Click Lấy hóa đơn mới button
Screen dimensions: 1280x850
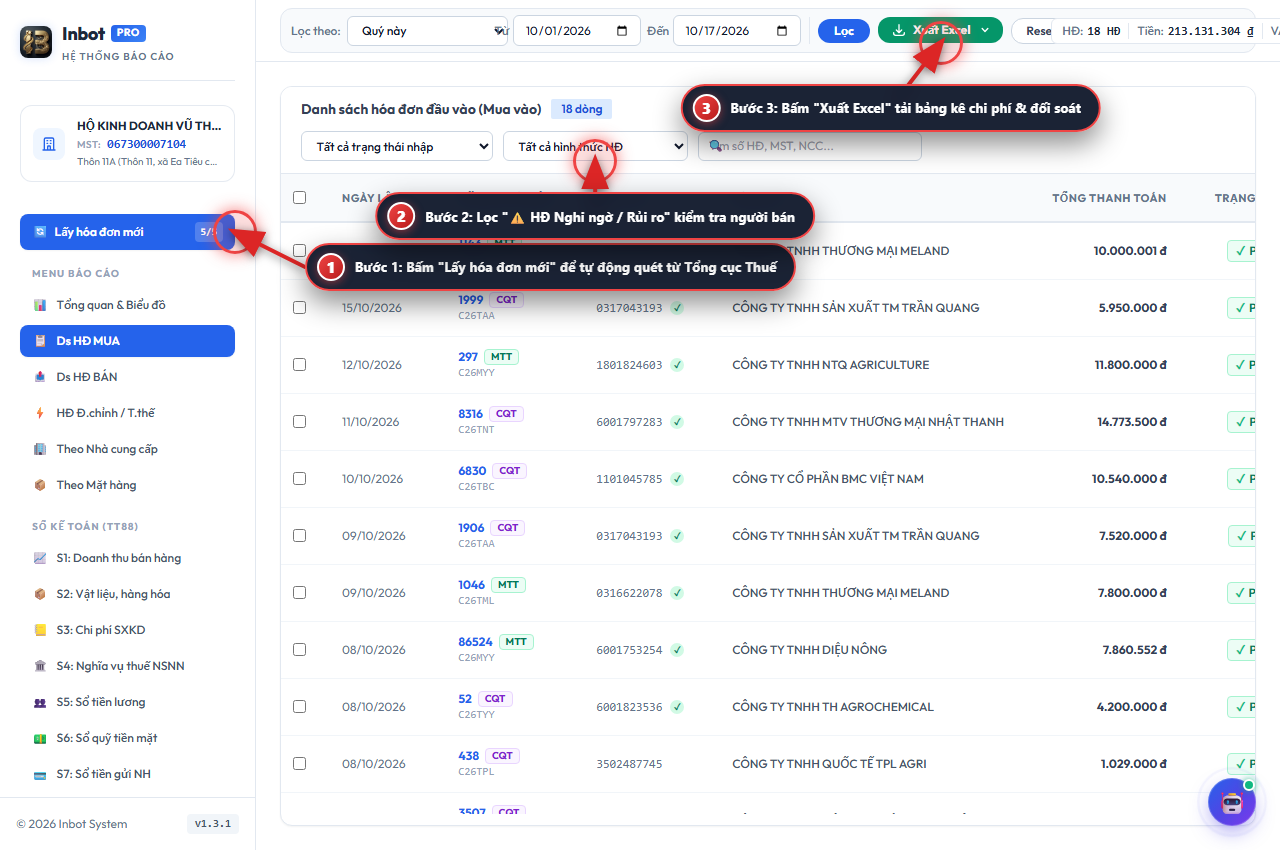click(x=127, y=232)
